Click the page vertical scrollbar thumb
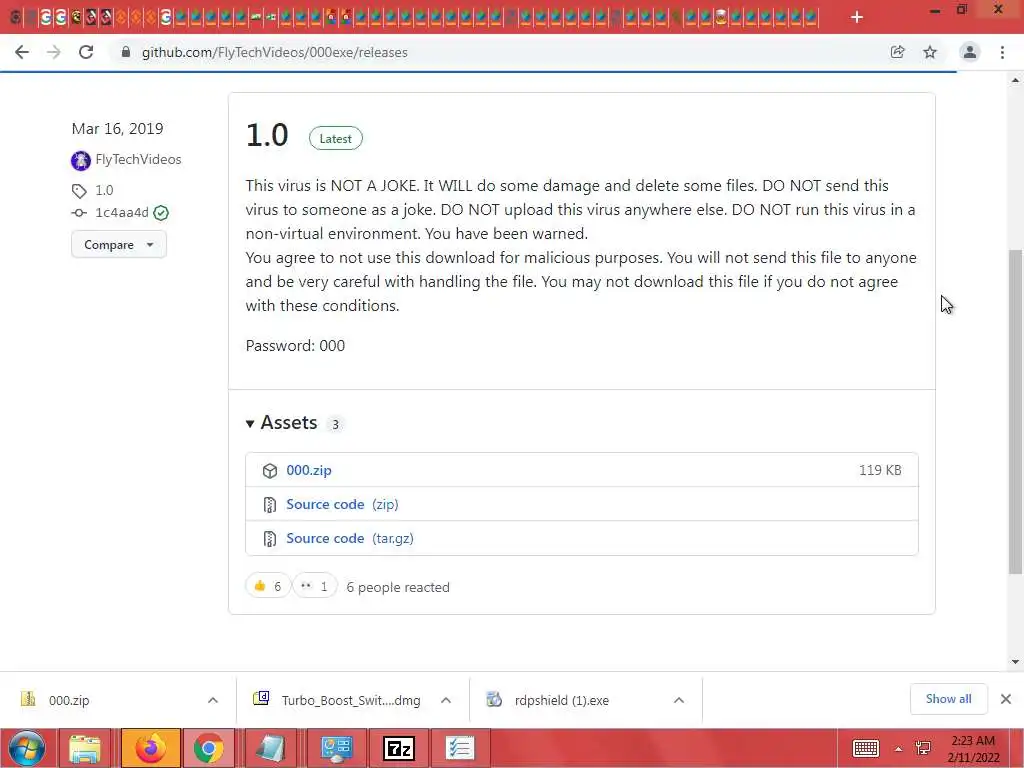 1015,411
